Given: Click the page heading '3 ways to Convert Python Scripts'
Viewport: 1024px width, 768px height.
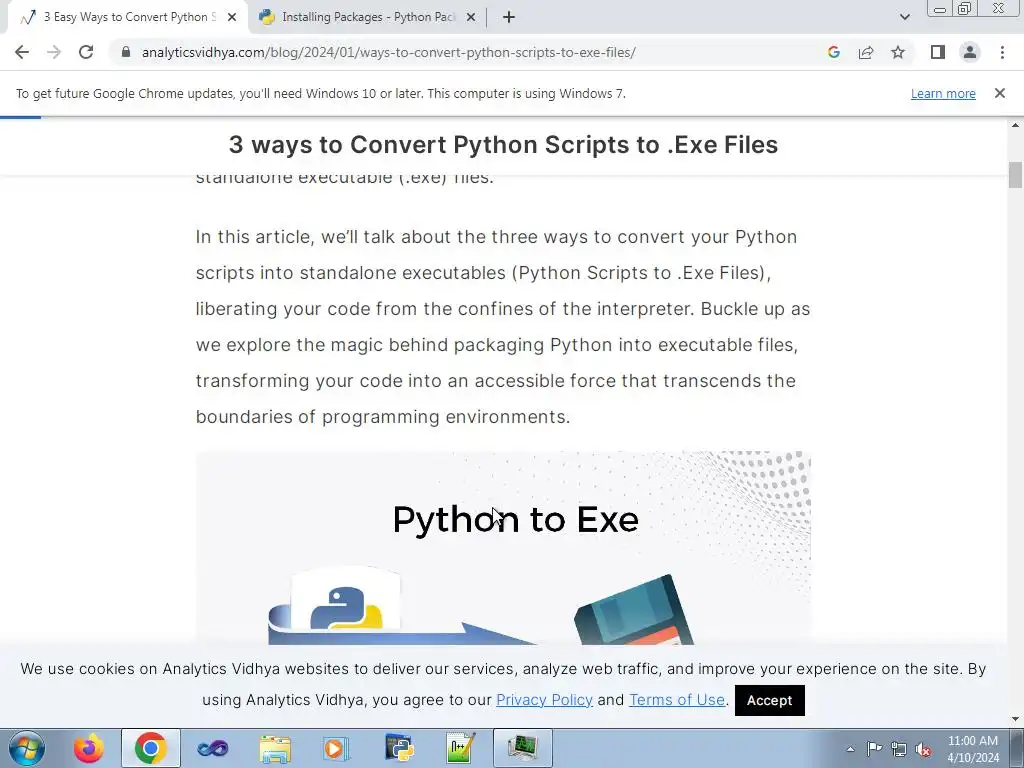Looking at the screenshot, I should [503, 145].
